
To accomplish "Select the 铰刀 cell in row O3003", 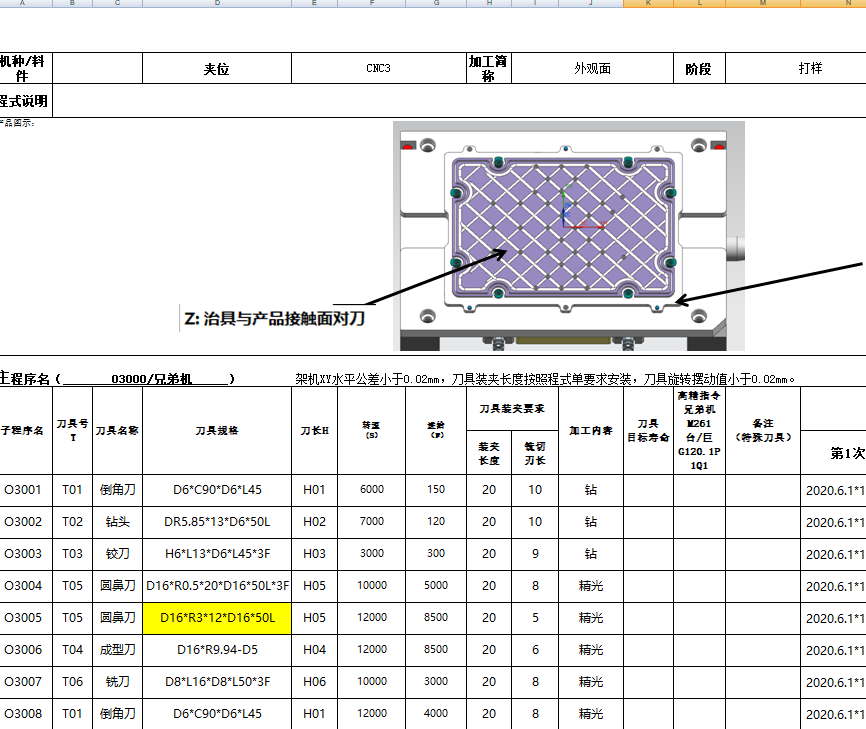I will pos(118,554).
